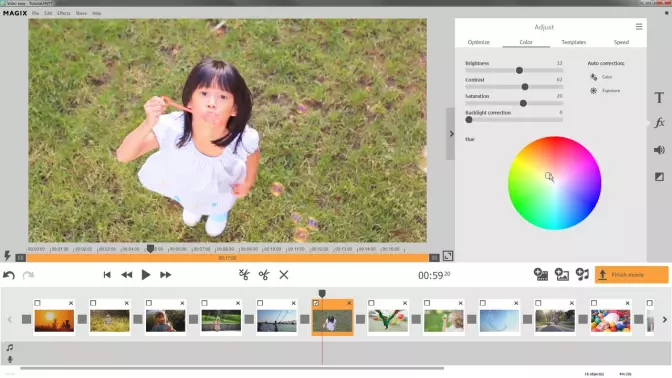Delete the selected clip with the X icon
This screenshot has width=672, height=378.
(284, 275)
